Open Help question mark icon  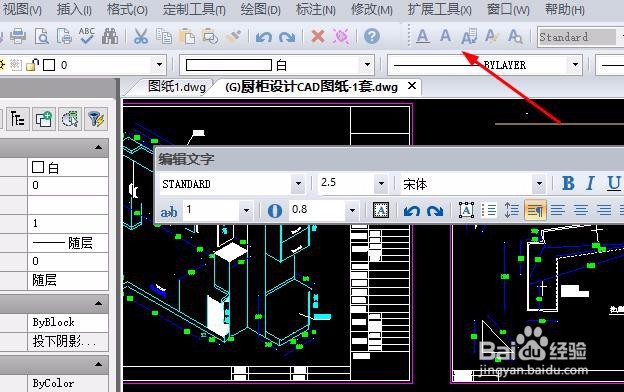[x=372, y=37]
